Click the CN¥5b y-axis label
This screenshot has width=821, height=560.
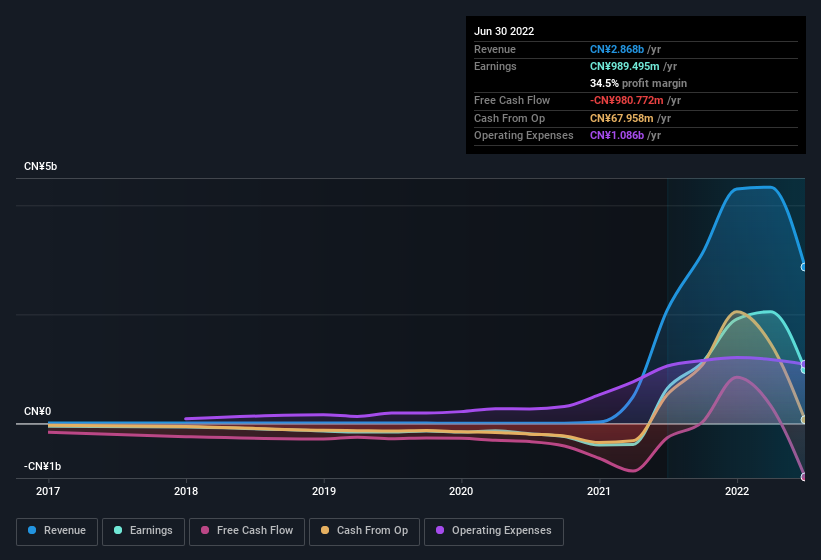(x=40, y=166)
